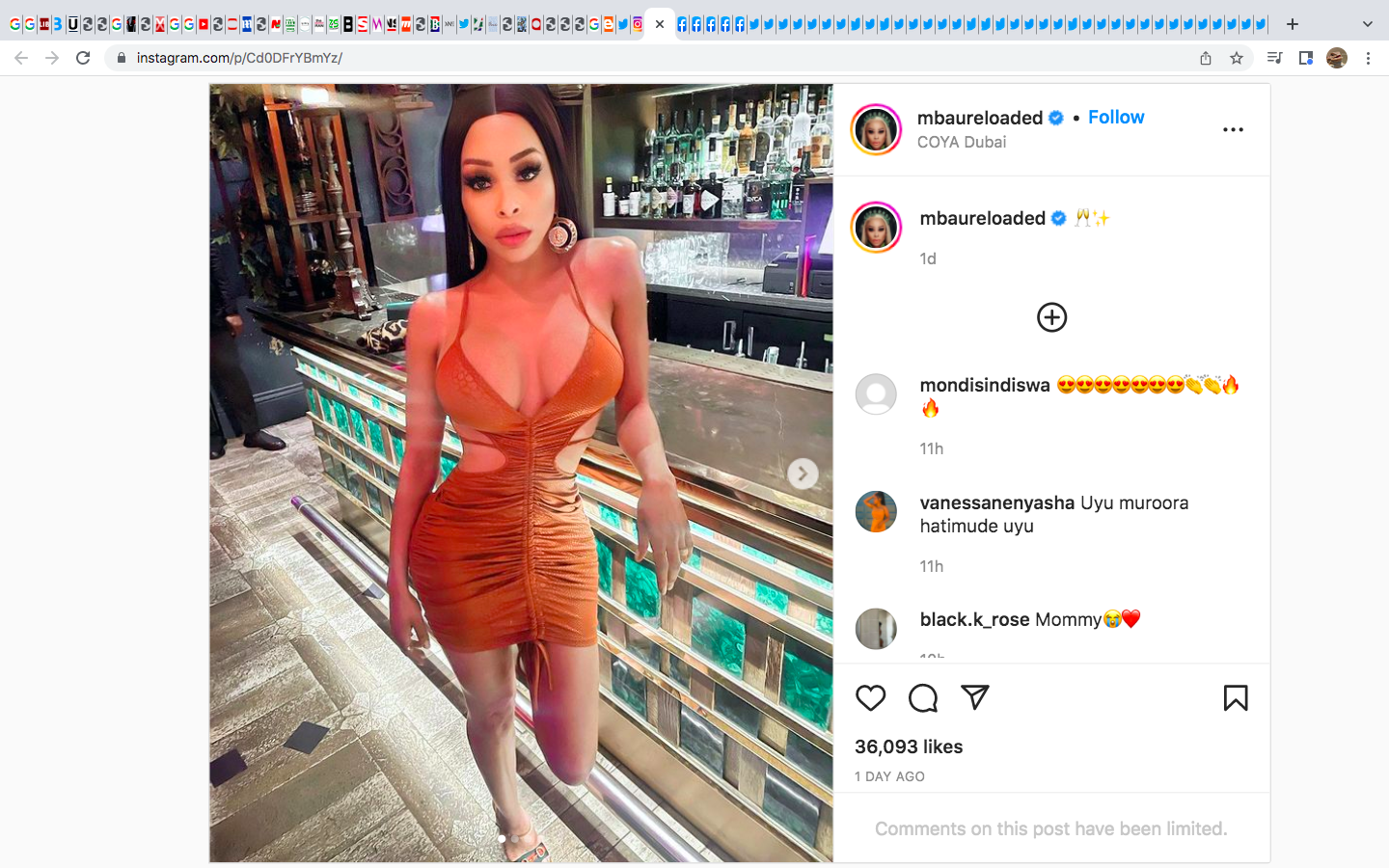The width and height of the screenshot is (1389, 868).
Task: Go to next photo in carousel
Action: point(803,474)
